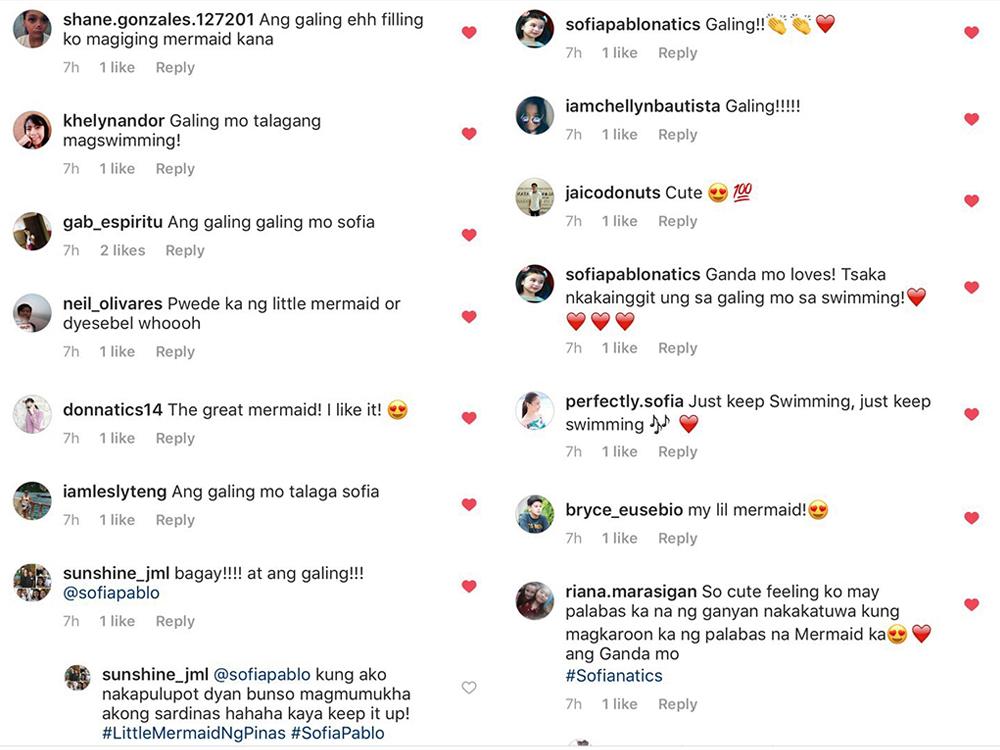View jaicodonuts's profile avatar
The height and width of the screenshot is (750, 1000).
tap(535, 197)
